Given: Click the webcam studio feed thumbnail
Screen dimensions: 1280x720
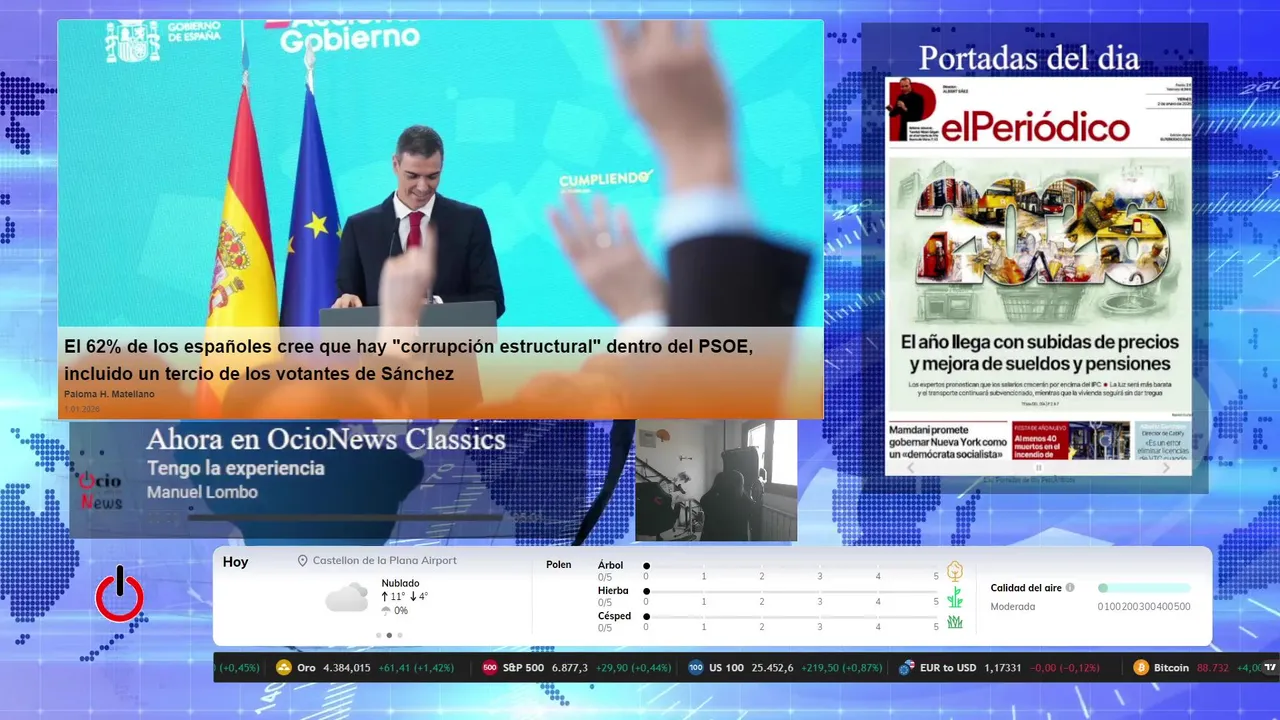Looking at the screenshot, I should click(x=716, y=480).
